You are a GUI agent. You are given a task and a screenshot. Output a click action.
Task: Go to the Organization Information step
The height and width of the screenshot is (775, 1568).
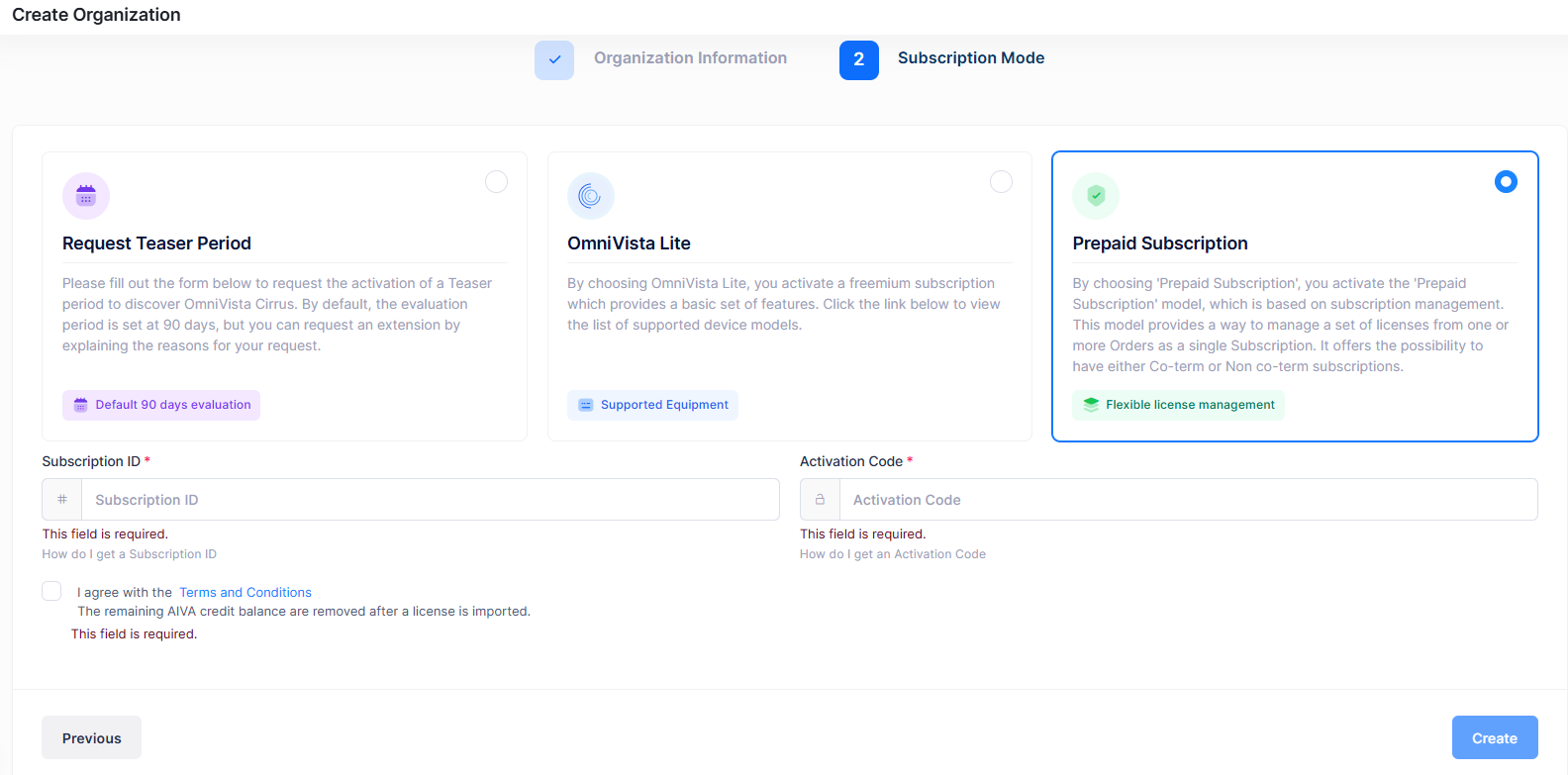coord(690,58)
